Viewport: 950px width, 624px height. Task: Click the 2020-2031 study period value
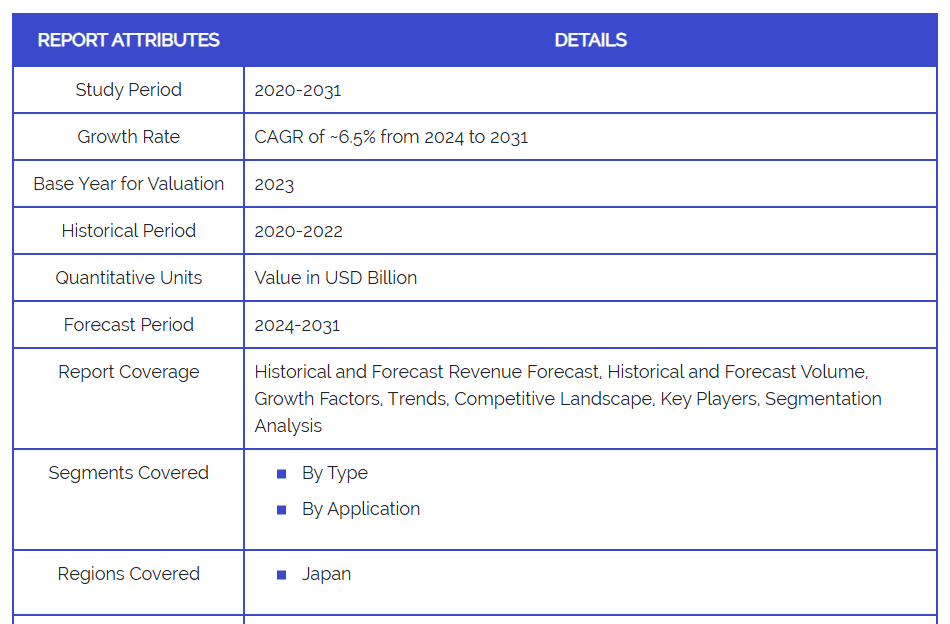298,91
